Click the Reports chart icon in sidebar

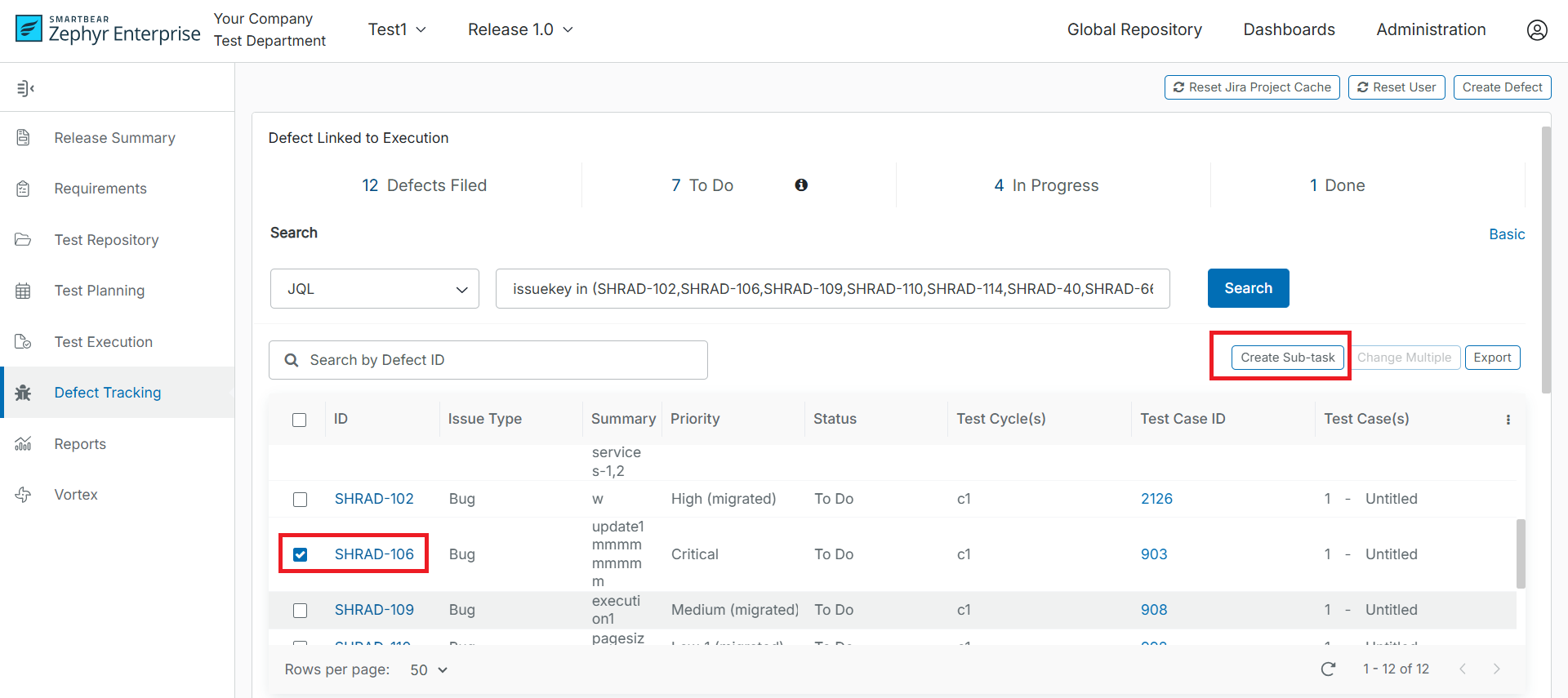[x=23, y=444]
